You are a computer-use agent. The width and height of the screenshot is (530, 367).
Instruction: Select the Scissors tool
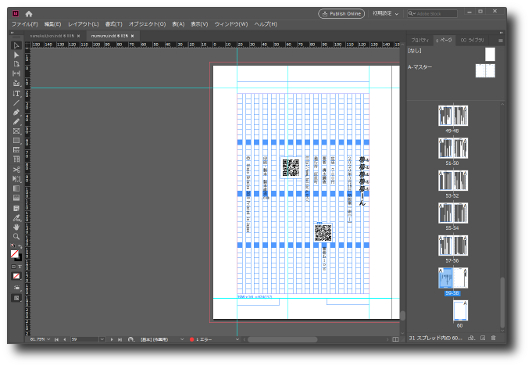(x=16, y=169)
